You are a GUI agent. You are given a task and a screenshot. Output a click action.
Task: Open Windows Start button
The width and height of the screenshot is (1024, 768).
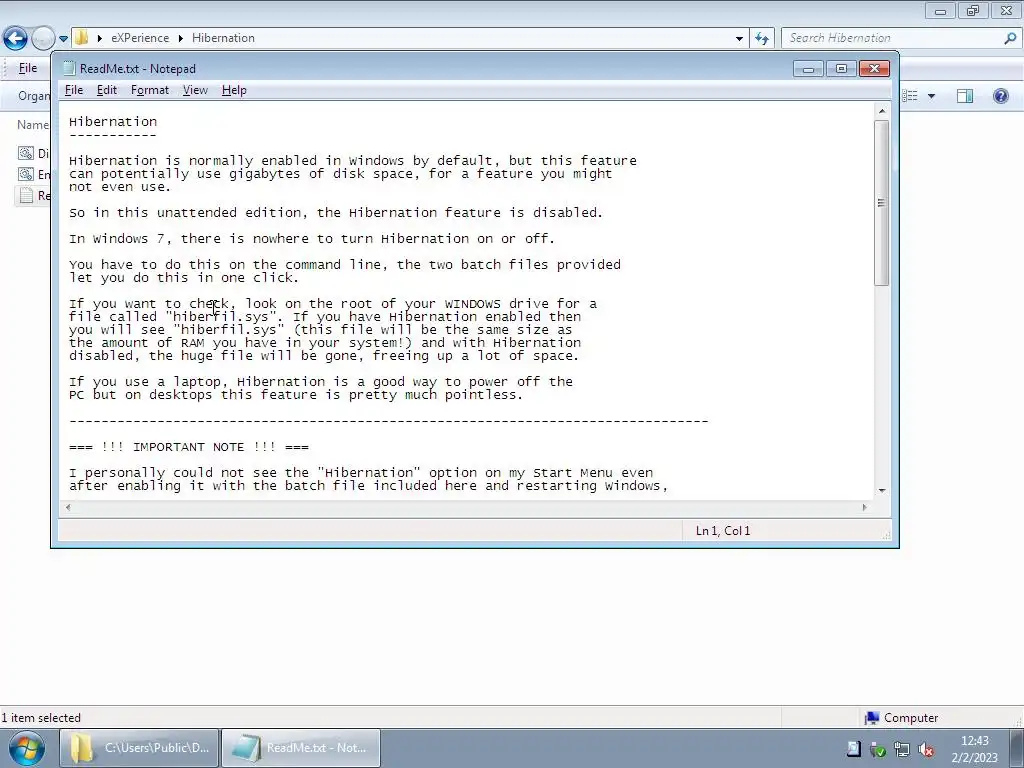[27, 748]
